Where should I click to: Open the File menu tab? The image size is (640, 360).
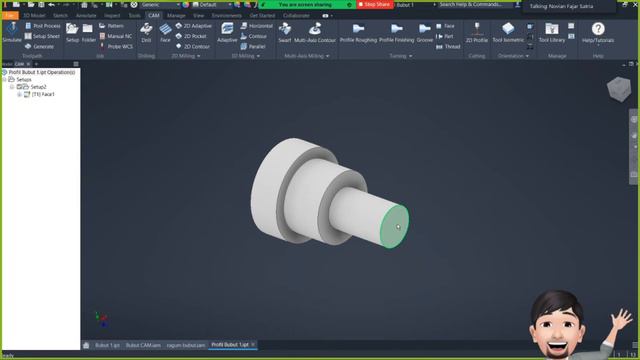pyautogui.click(x=10, y=16)
